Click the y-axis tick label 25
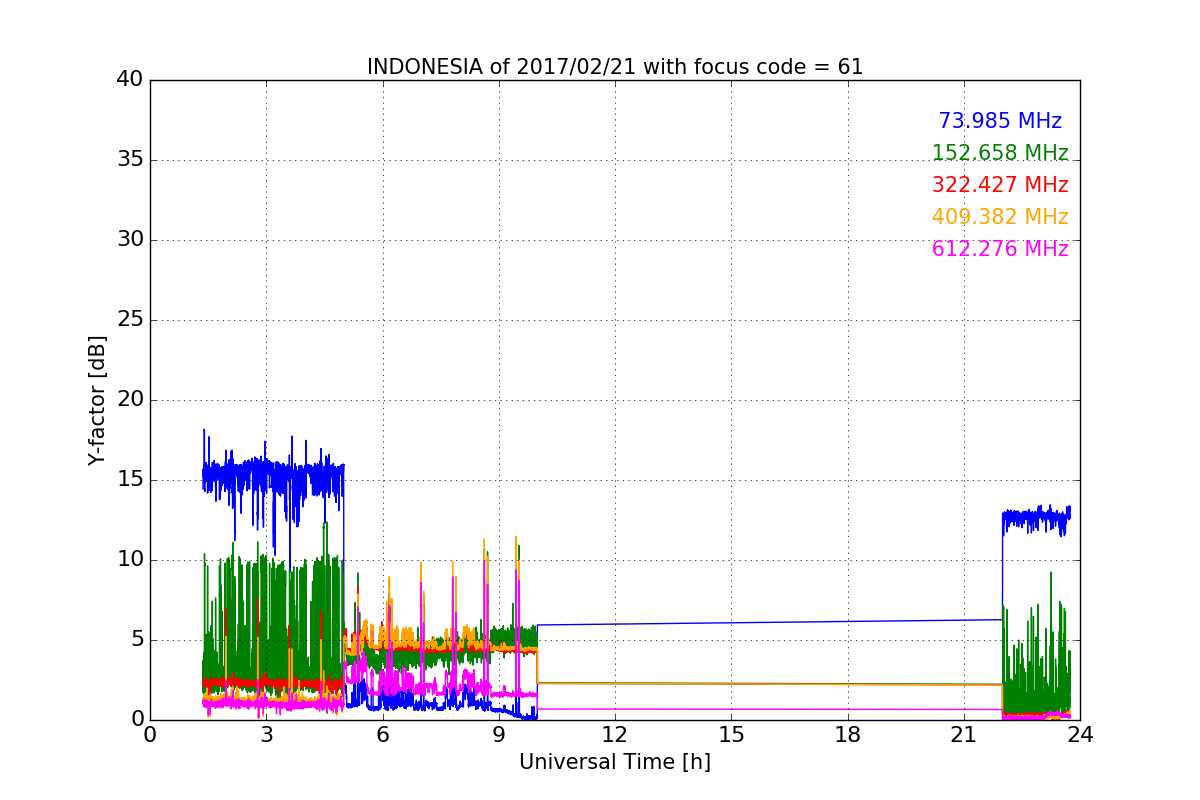Viewport: 1200px width, 800px height. pos(129,320)
